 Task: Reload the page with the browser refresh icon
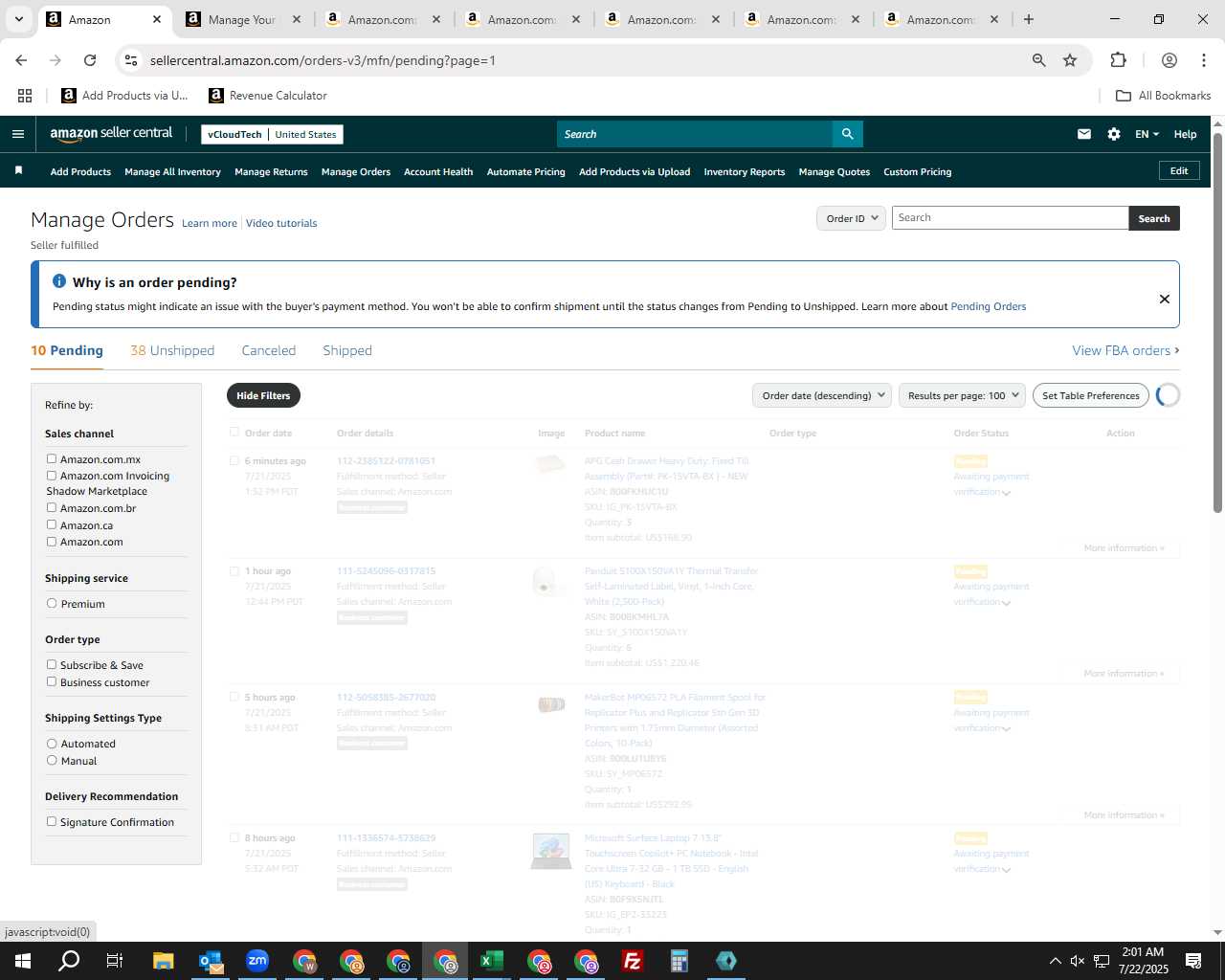pos(90,60)
